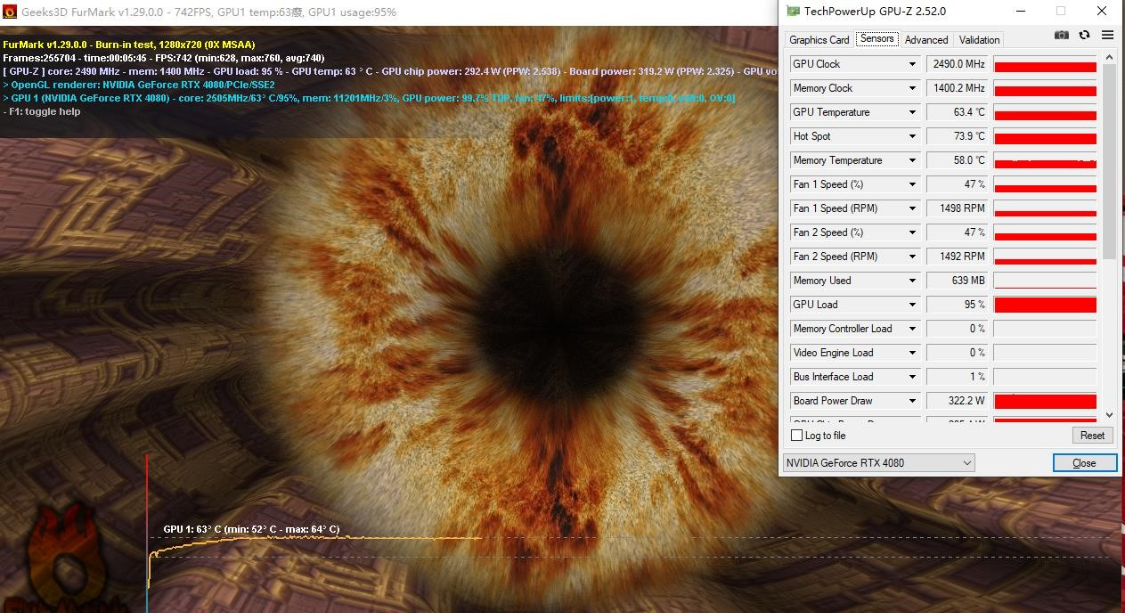The width and height of the screenshot is (1125, 613).
Task: Open the Memory Clock sensor dropdown
Action: click(912, 88)
